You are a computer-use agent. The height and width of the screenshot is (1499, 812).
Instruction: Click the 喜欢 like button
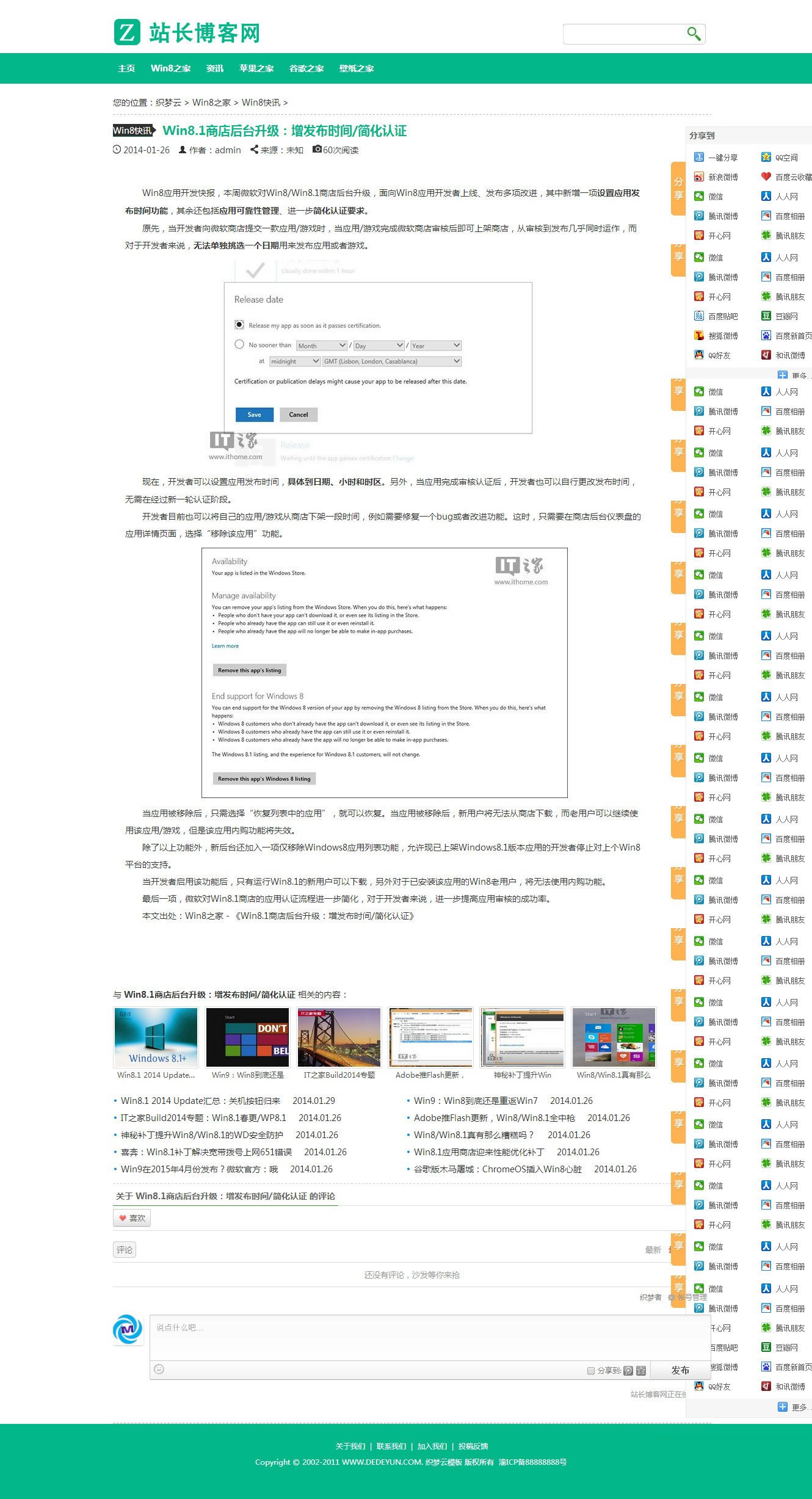click(132, 1218)
